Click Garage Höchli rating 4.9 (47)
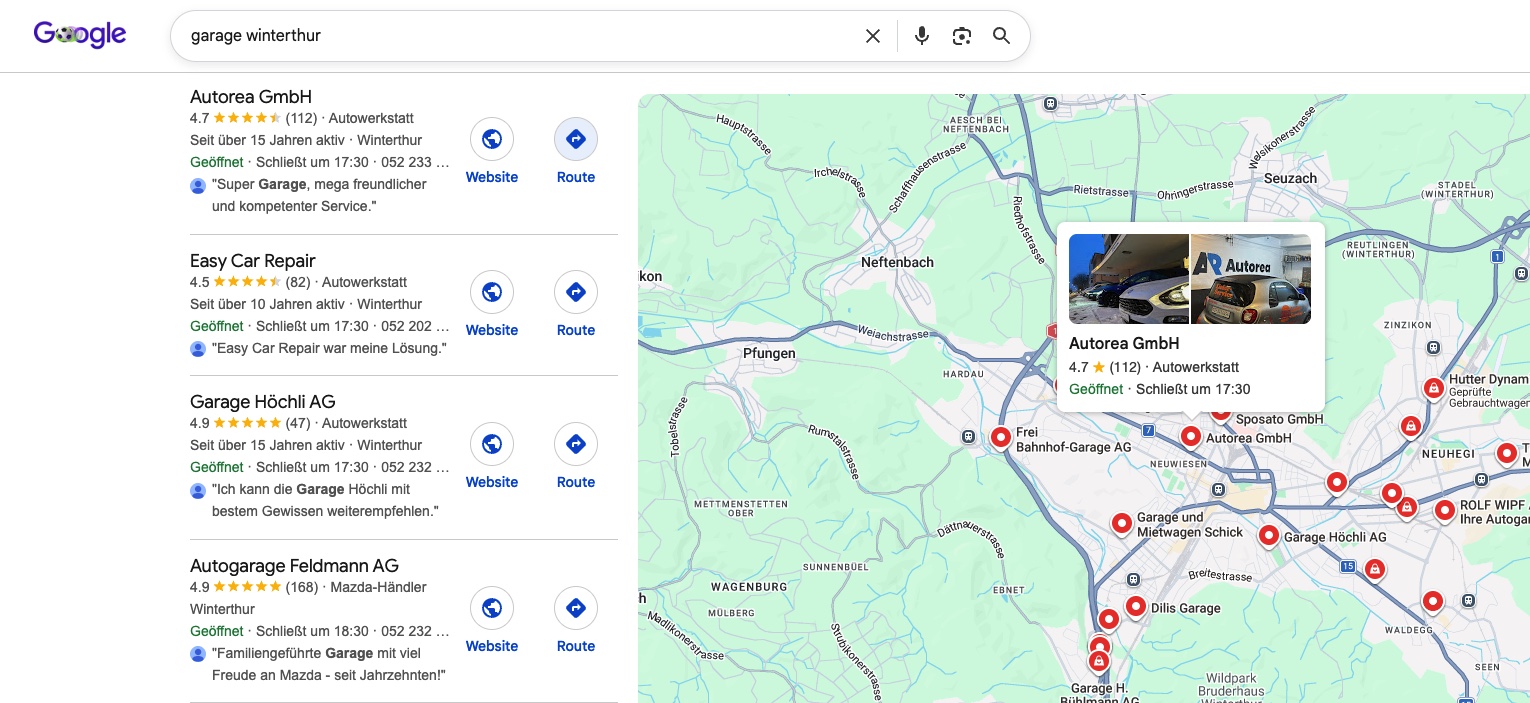The height and width of the screenshot is (703, 1530). click(250, 423)
